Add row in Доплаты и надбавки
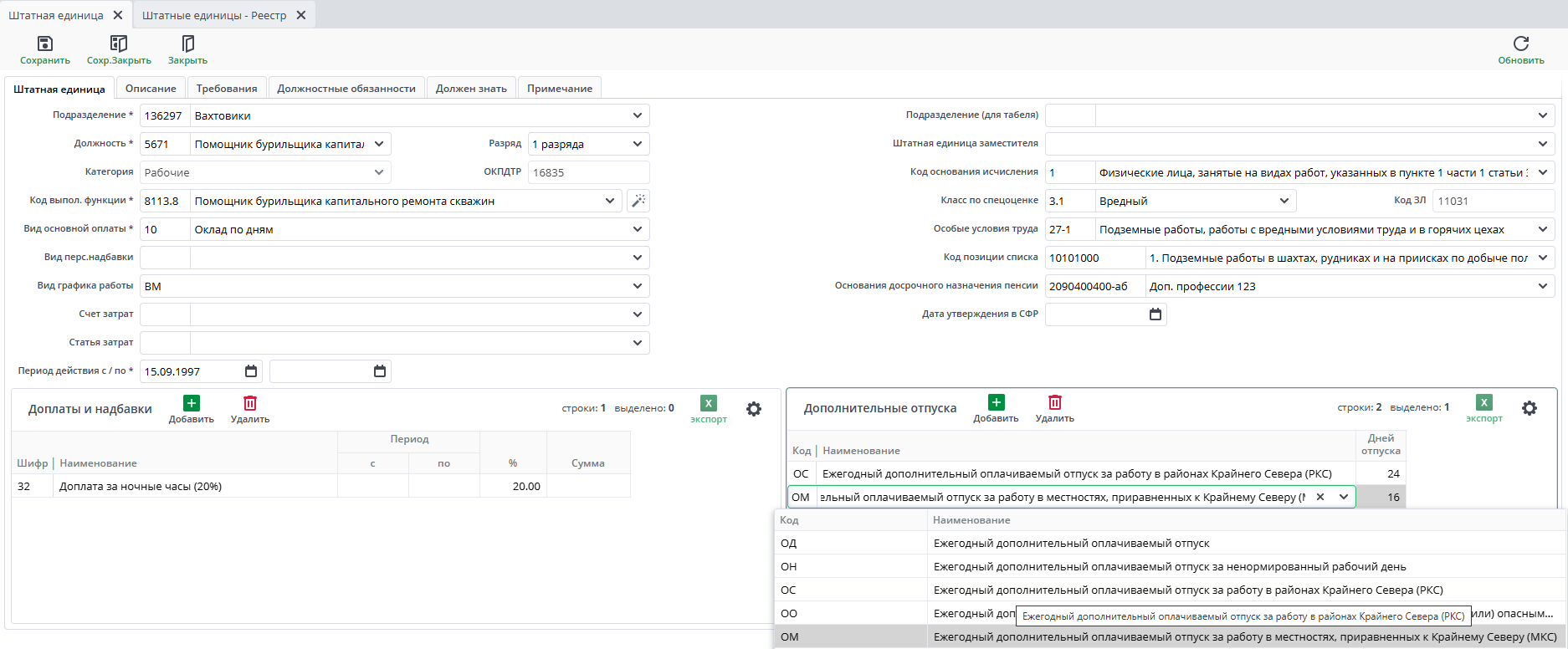The height and width of the screenshot is (649, 1568). (192, 409)
